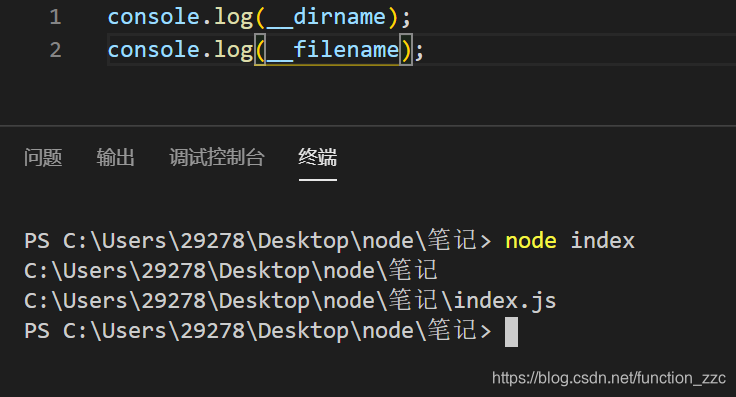Click the first PS prompt path in terminal
The image size is (736, 397).
(x=258, y=241)
